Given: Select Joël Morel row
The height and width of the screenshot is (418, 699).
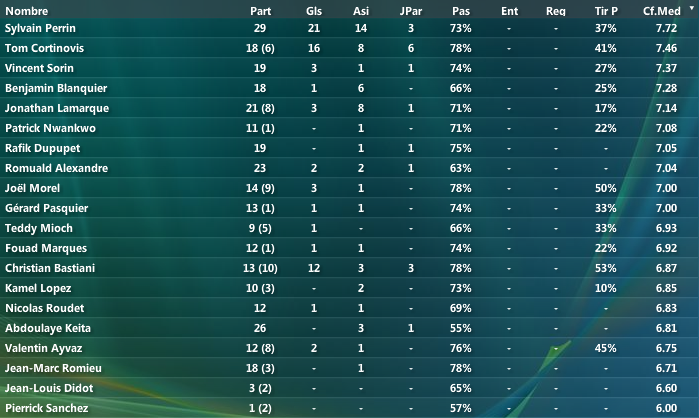Looking at the screenshot, I should pos(350,188).
